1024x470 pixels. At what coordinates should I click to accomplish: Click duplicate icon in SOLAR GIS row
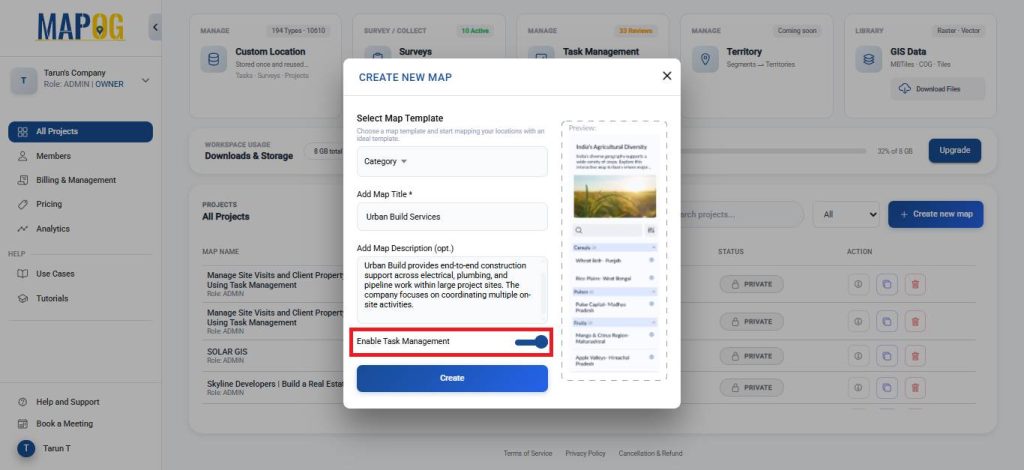[887, 356]
